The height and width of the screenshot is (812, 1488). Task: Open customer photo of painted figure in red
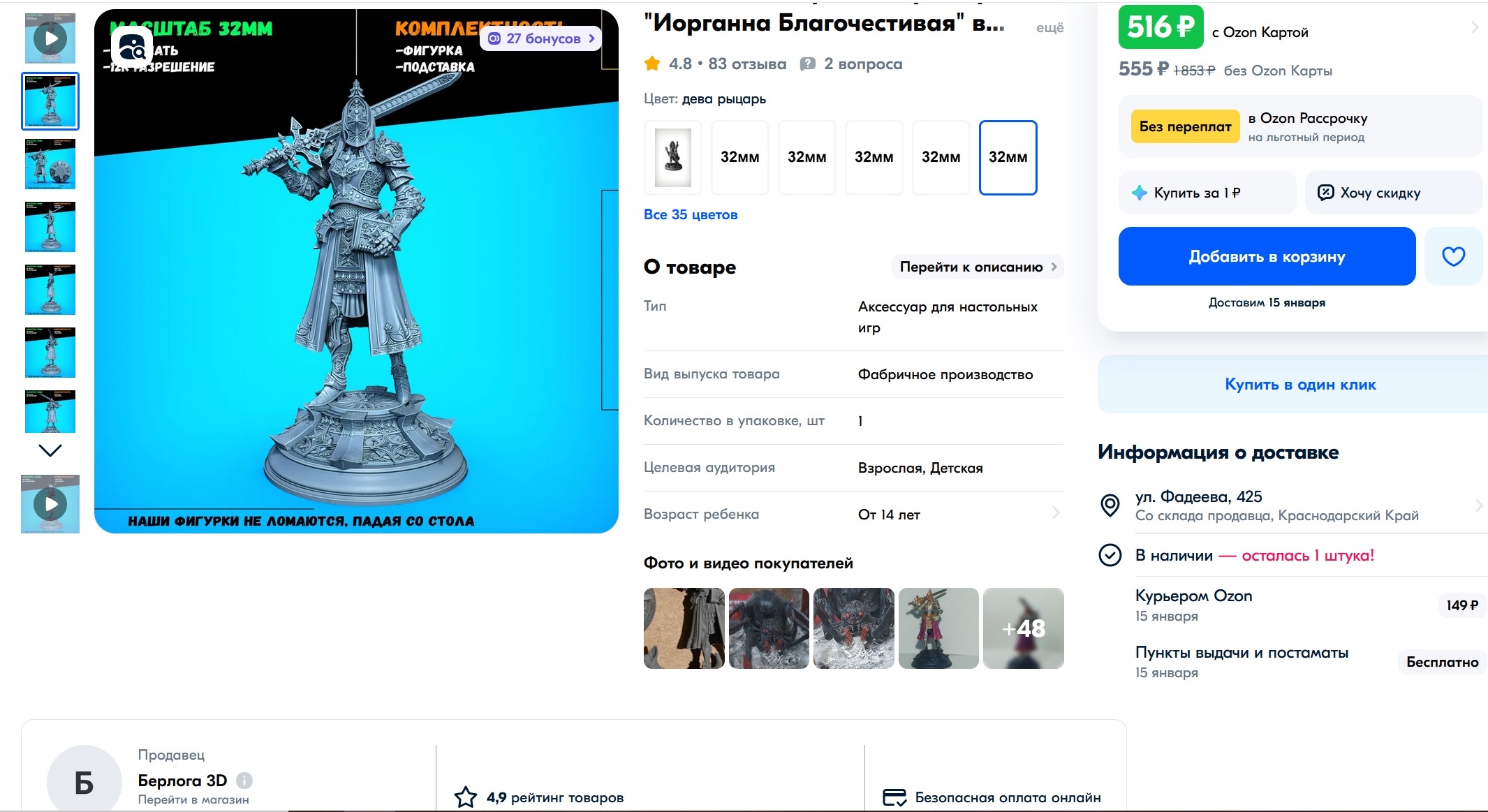938,628
